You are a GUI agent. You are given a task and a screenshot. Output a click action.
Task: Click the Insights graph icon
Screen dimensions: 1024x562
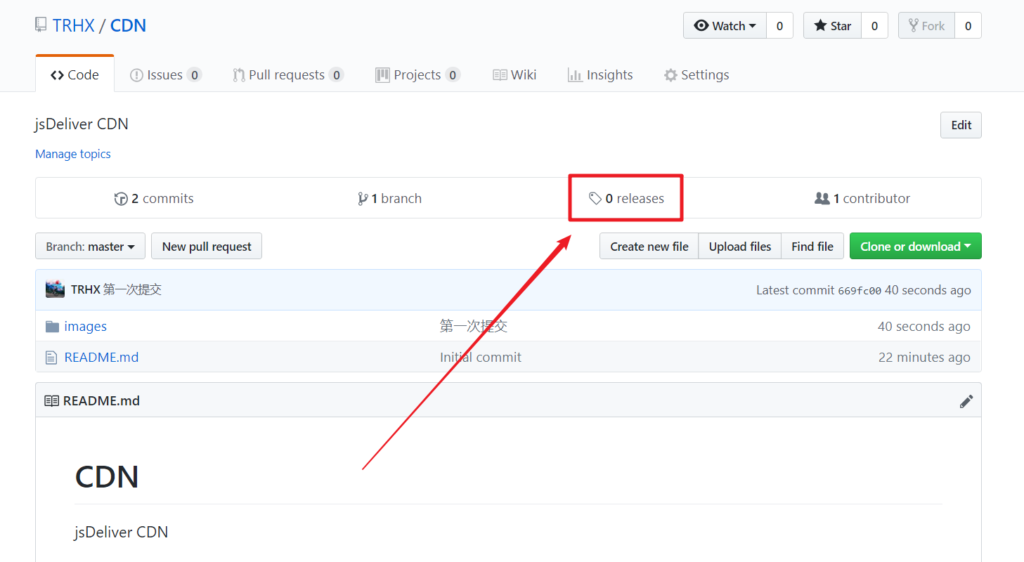(x=575, y=75)
